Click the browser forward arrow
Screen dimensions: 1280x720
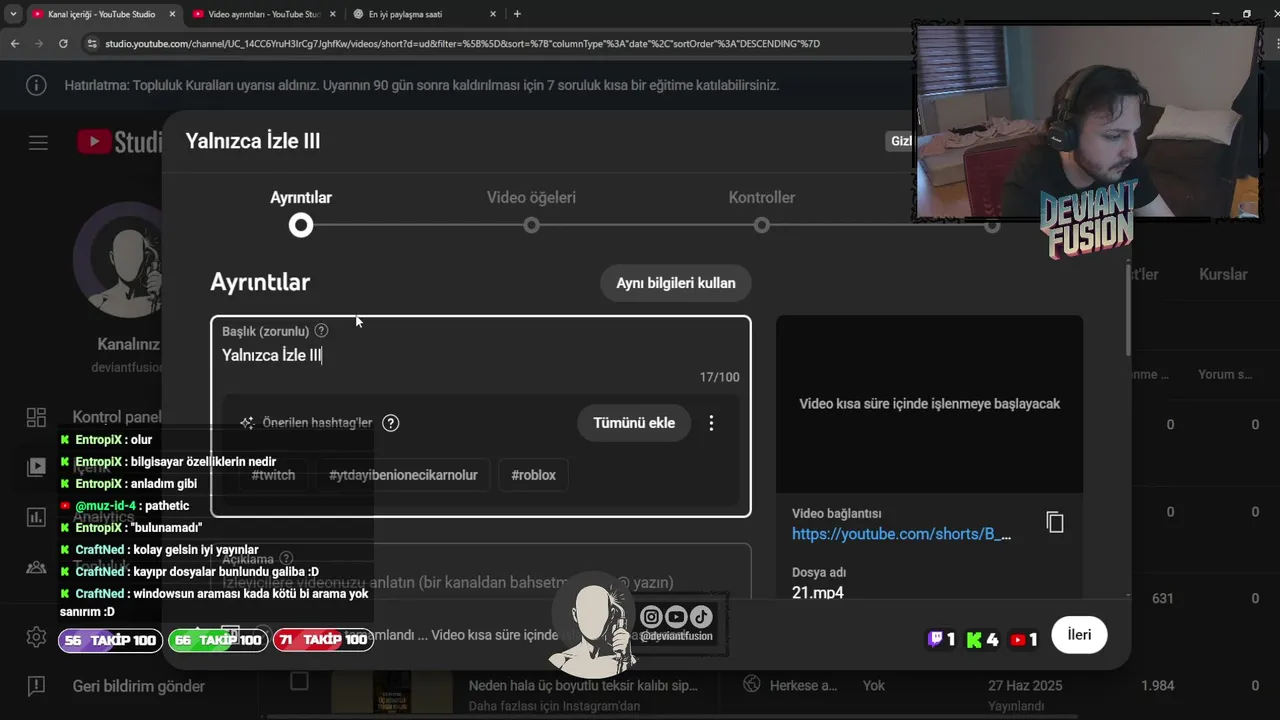pyautogui.click(x=39, y=44)
